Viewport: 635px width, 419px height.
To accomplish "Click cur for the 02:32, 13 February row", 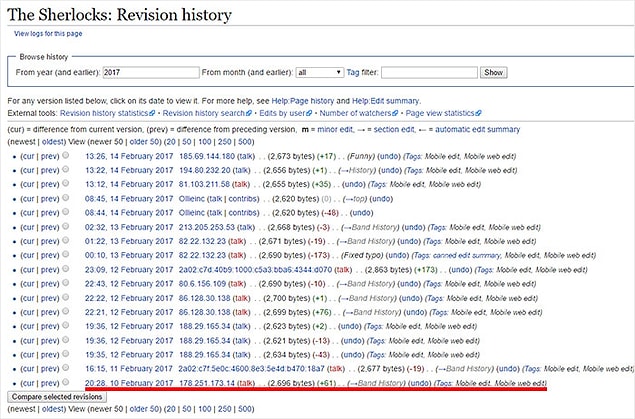I will [28, 227].
